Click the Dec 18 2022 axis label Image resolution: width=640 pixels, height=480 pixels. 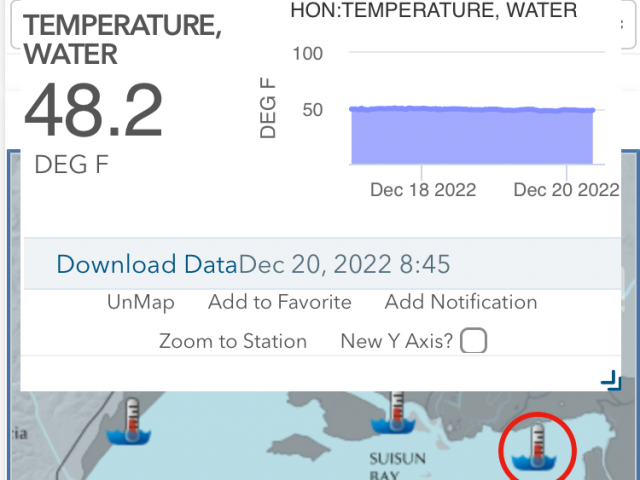pos(423,190)
